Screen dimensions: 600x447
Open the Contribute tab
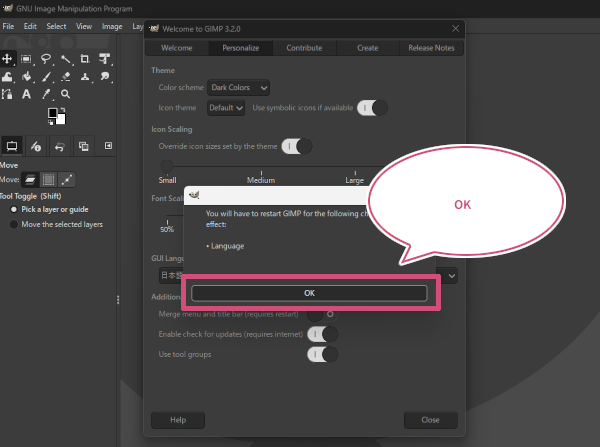[304, 47]
